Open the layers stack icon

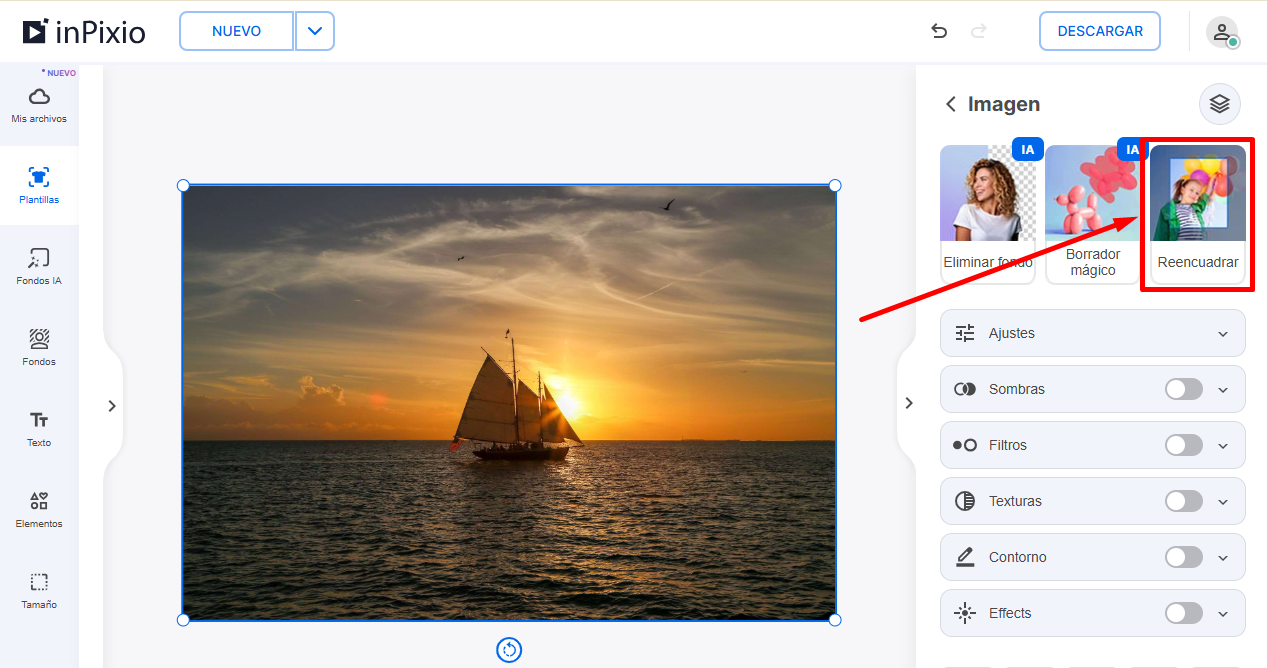[1219, 104]
